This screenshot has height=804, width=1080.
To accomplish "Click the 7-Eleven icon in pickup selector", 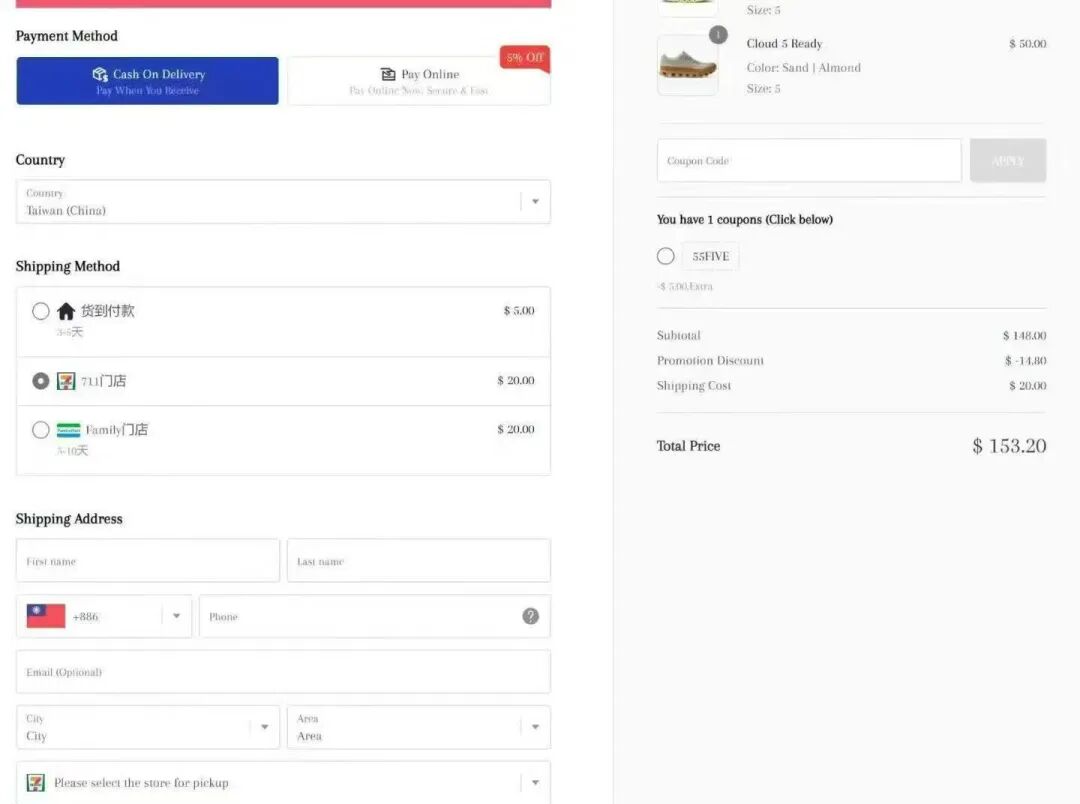I will [x=36, y=783].
